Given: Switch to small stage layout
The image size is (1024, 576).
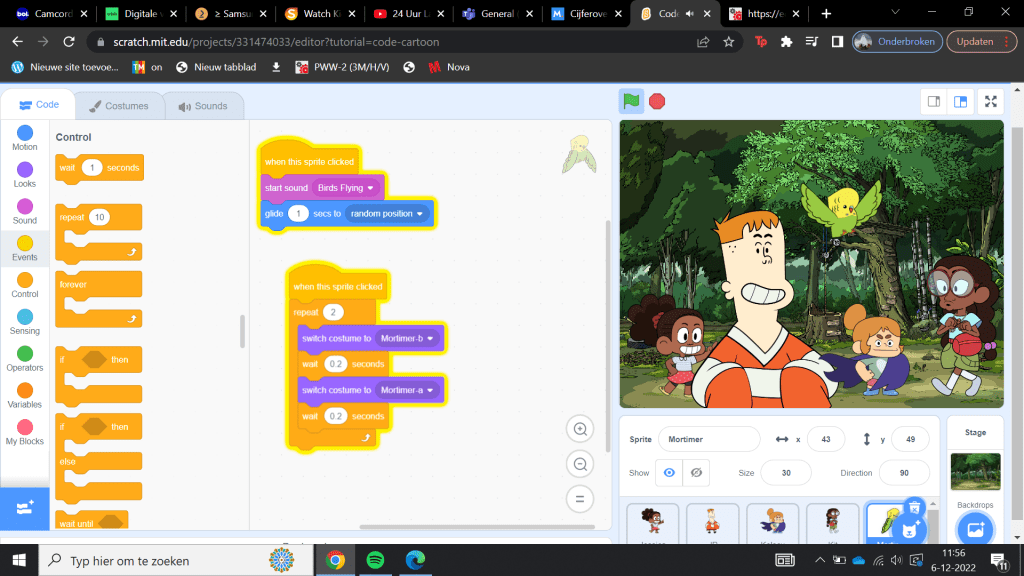Looking at the screenshot, I should (x=933, y=101).
